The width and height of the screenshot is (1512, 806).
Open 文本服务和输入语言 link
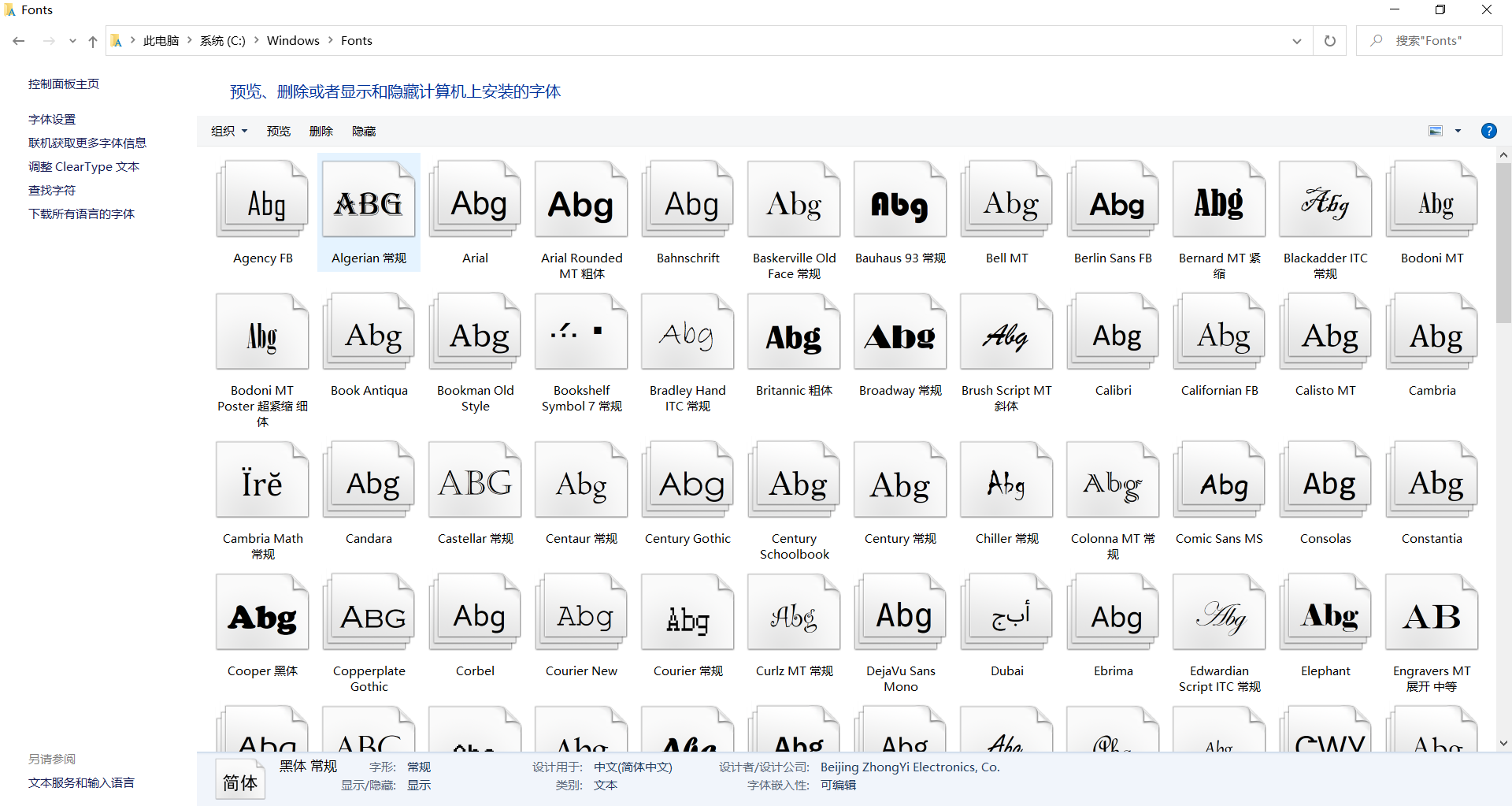click(82, 782)
